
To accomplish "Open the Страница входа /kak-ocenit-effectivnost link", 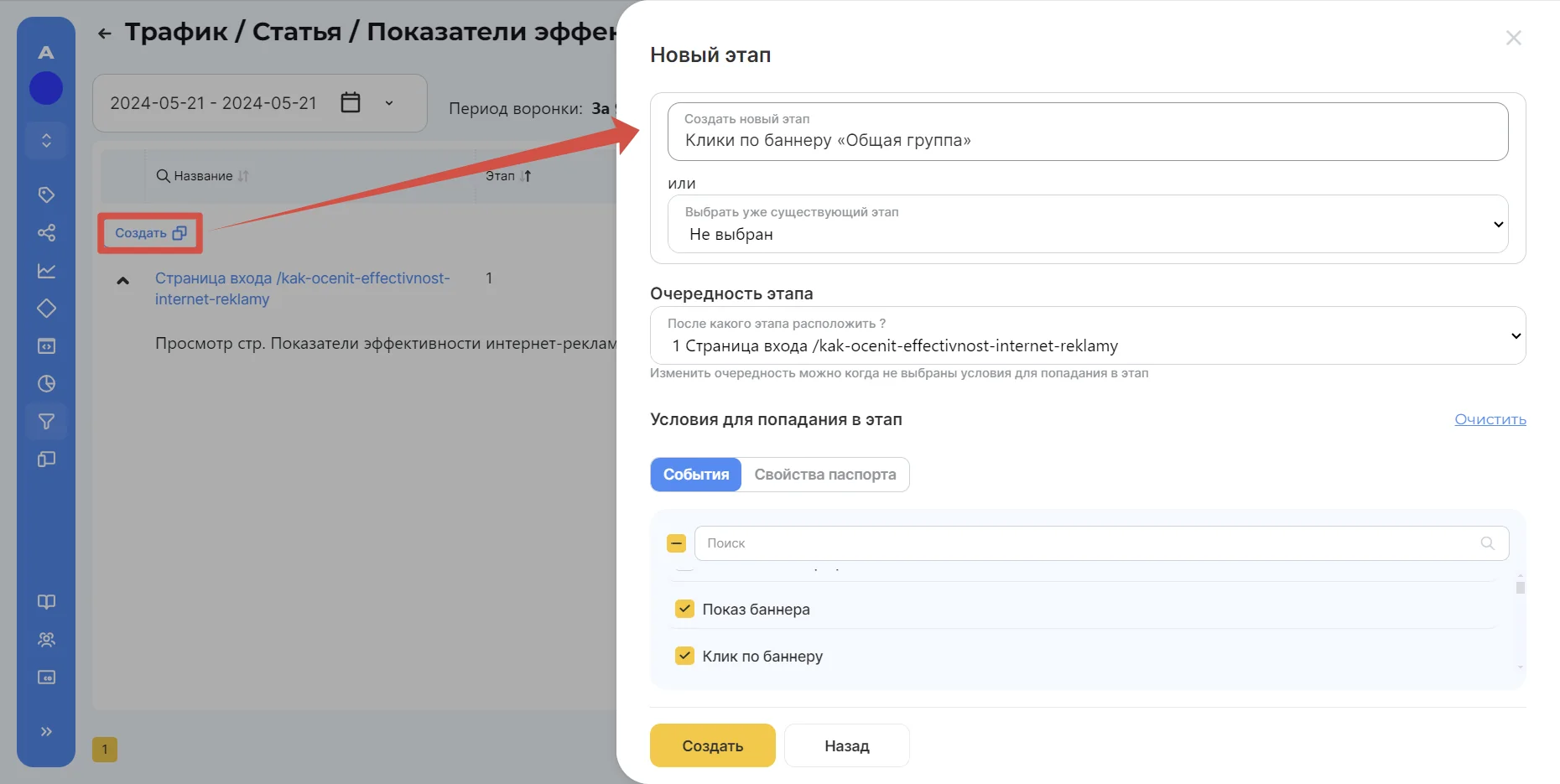I will (303, 288).
